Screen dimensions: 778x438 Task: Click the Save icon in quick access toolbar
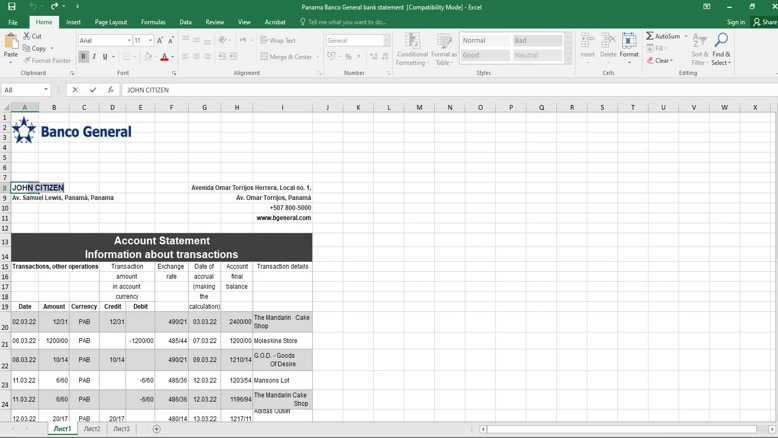pos(12,7)
